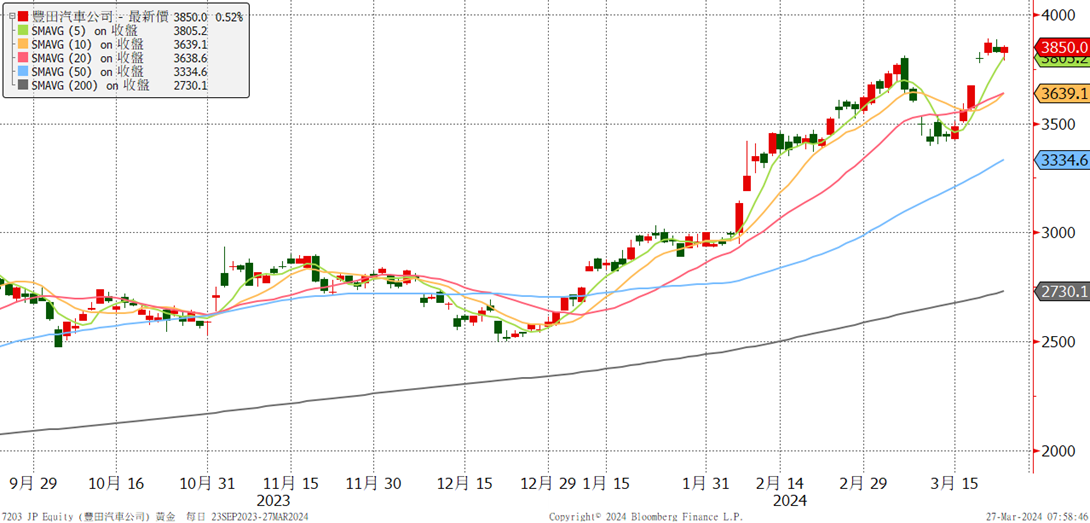Click the 11月 30 date axis label
Viewport: 1090px width, 523px height.
(x=371, y=483)
